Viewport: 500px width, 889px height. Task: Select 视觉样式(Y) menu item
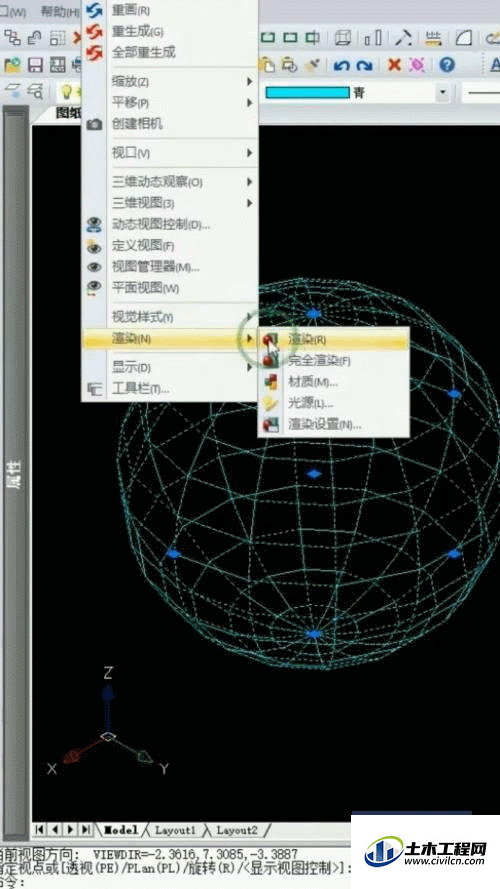click(x=170, y=318)
